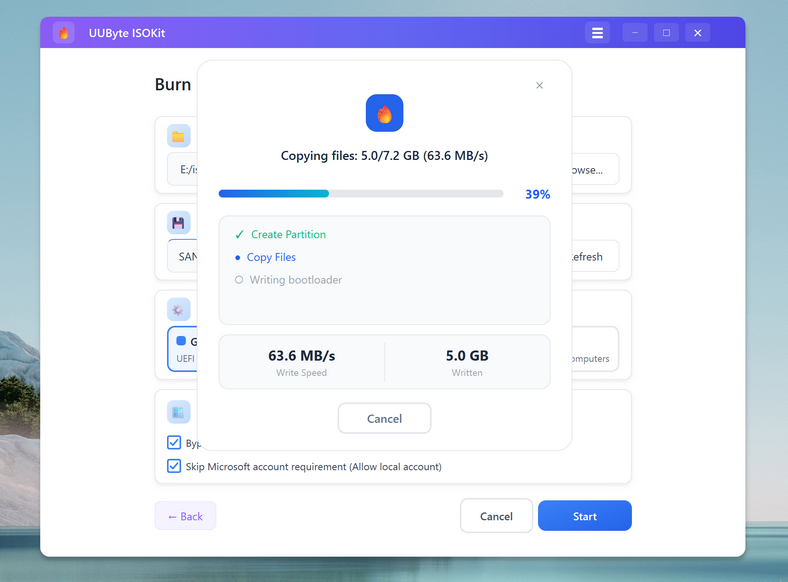This screenshot has height=582, width=788.
Task: Click the flame icon in the progress dialog
Action: click(x=384, y=114)
